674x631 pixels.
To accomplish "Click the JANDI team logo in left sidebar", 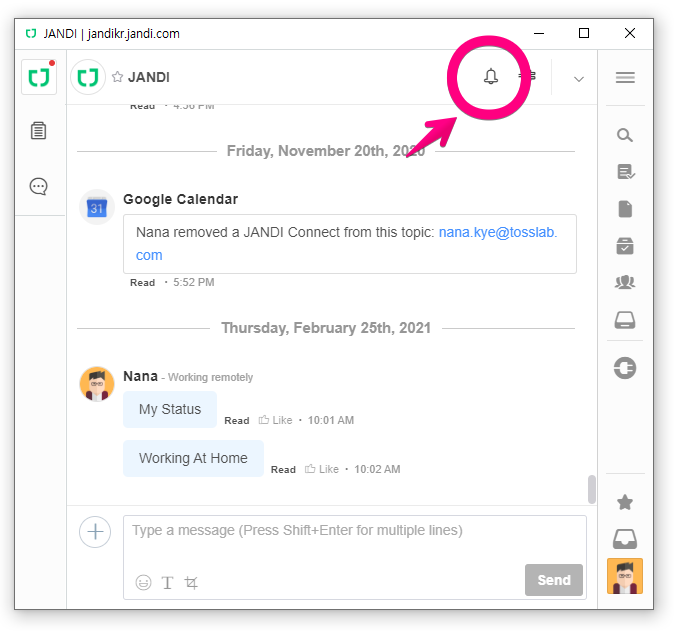I will (x=39, y=77).
